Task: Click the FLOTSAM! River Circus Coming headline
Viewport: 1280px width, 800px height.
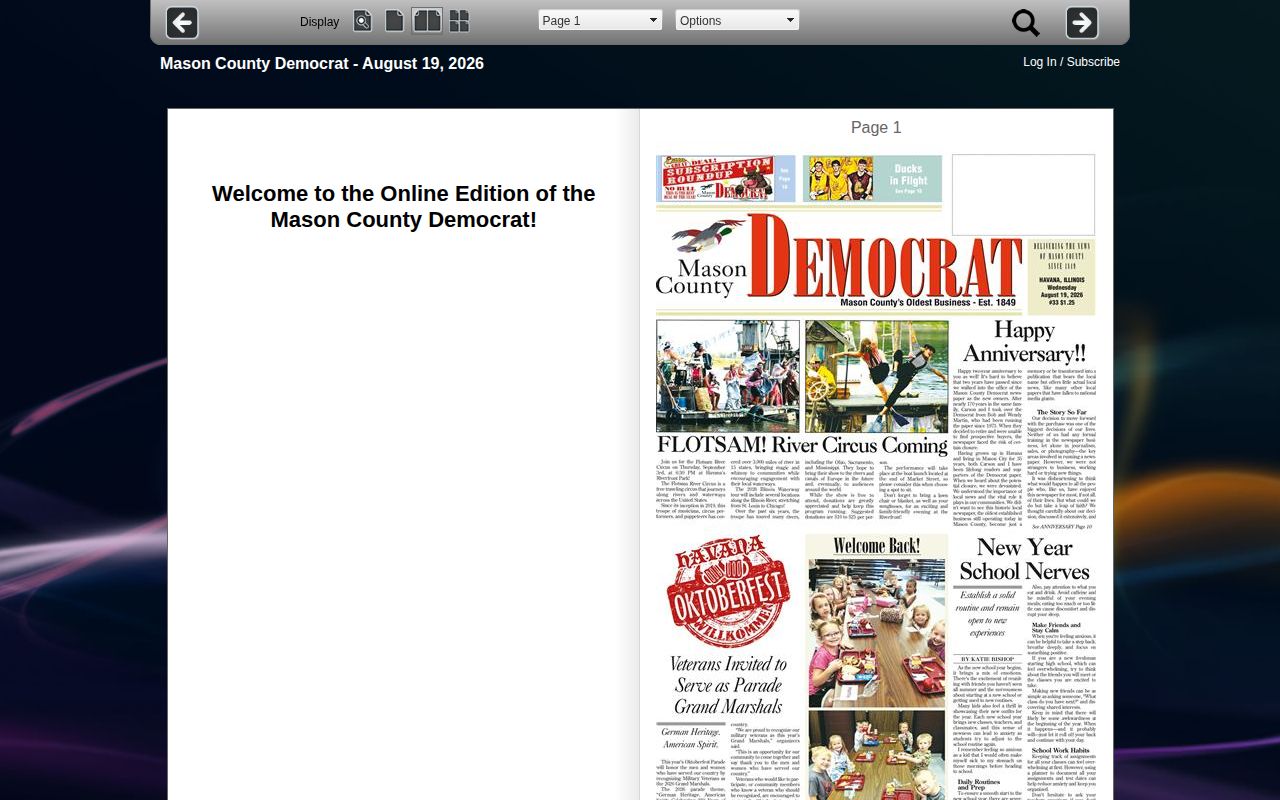Action: tap(802, 446)
